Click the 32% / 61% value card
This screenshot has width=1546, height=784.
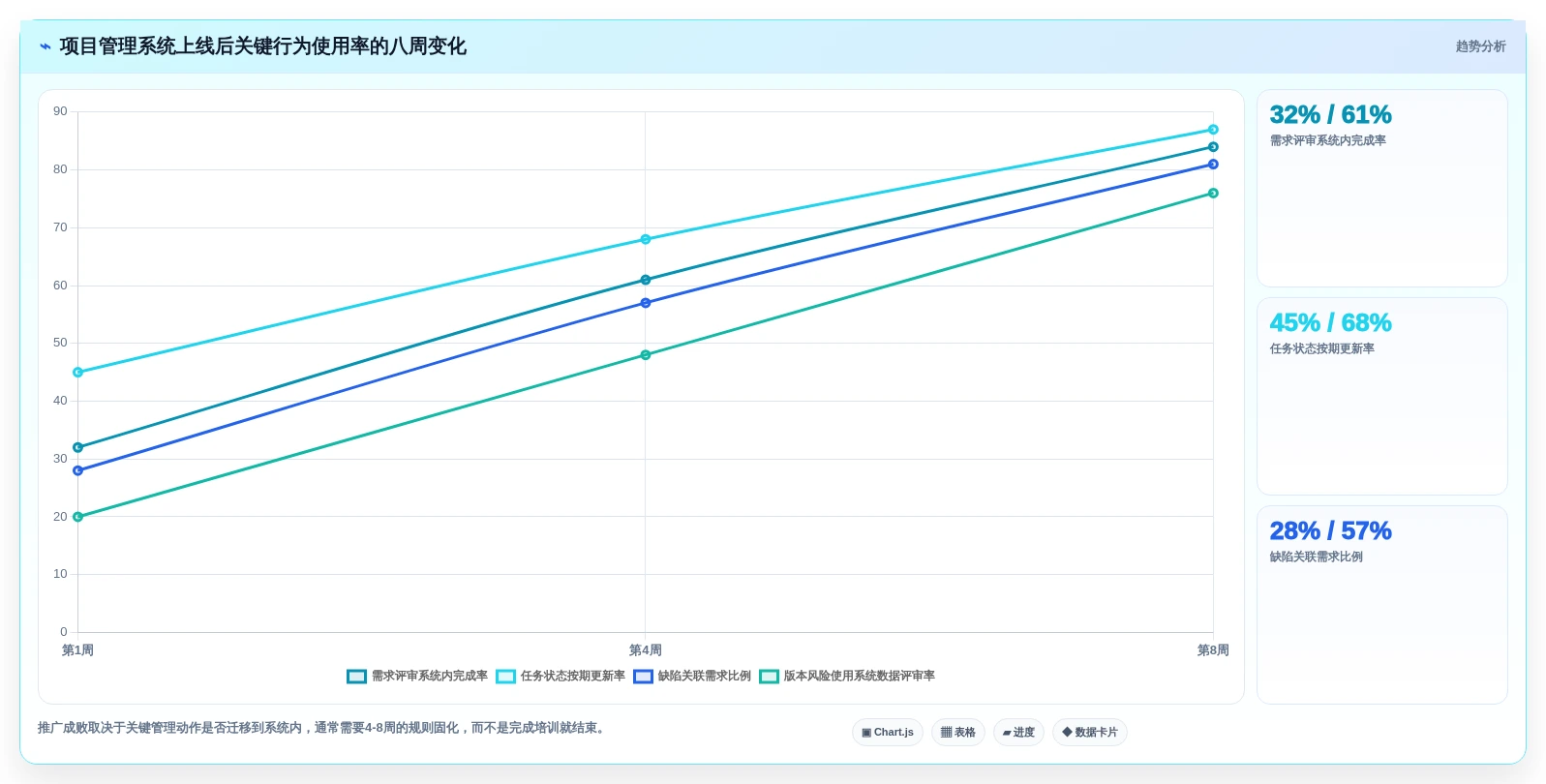[1382, 189]
